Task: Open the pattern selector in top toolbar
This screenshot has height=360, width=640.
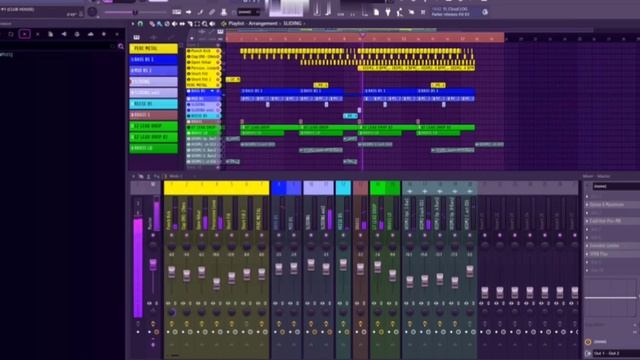Action: pos(248,12)
